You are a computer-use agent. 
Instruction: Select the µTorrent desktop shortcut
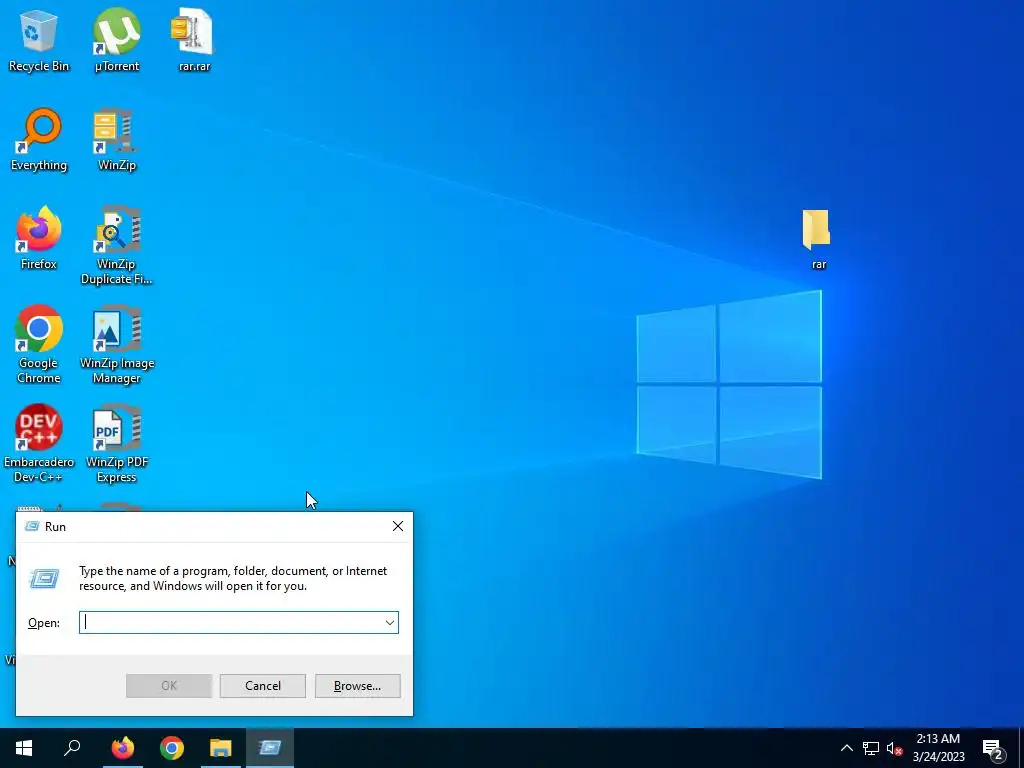(116, 40)
